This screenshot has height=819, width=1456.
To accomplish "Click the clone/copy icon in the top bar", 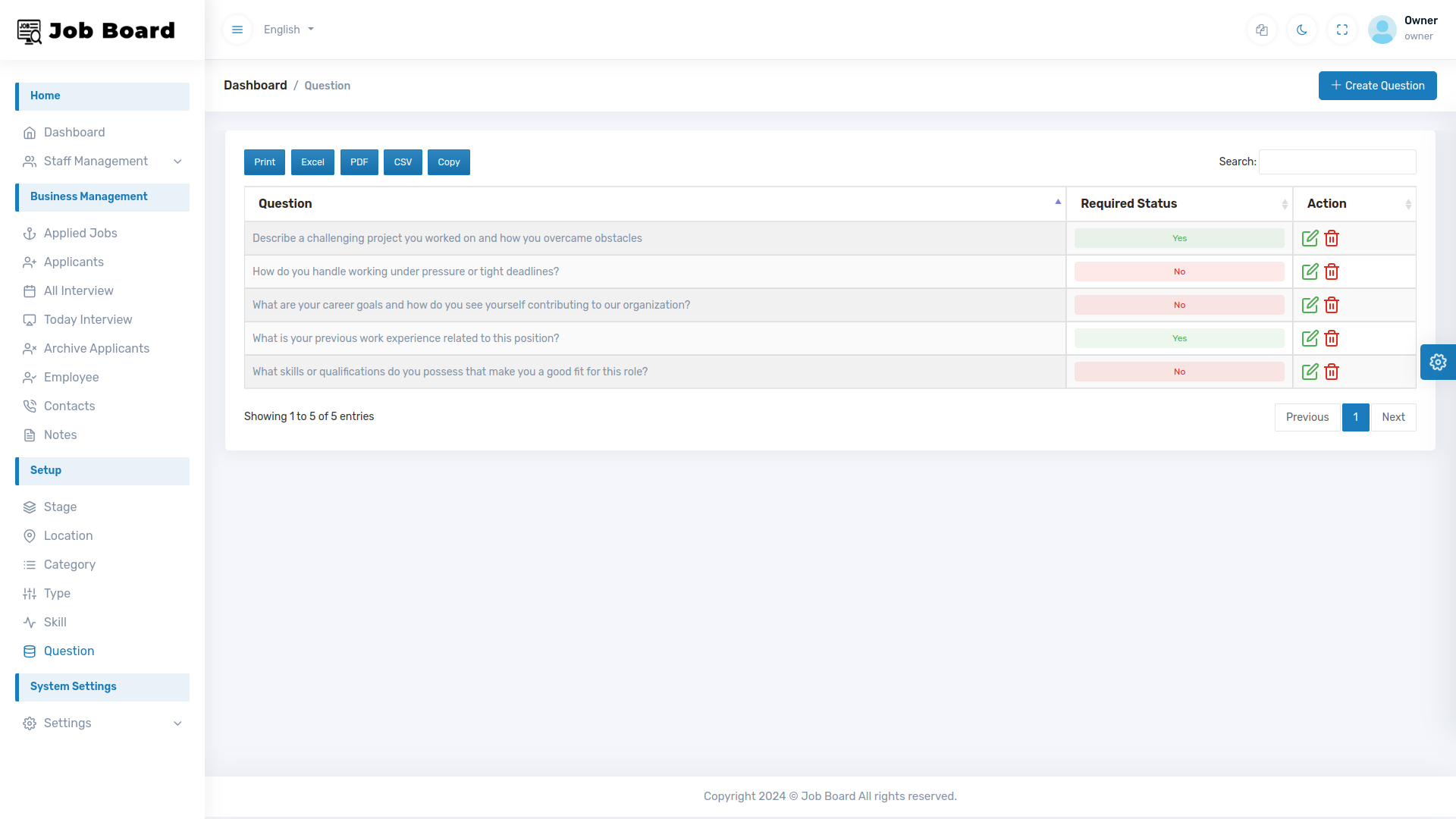I will [x=1261, y=30].
